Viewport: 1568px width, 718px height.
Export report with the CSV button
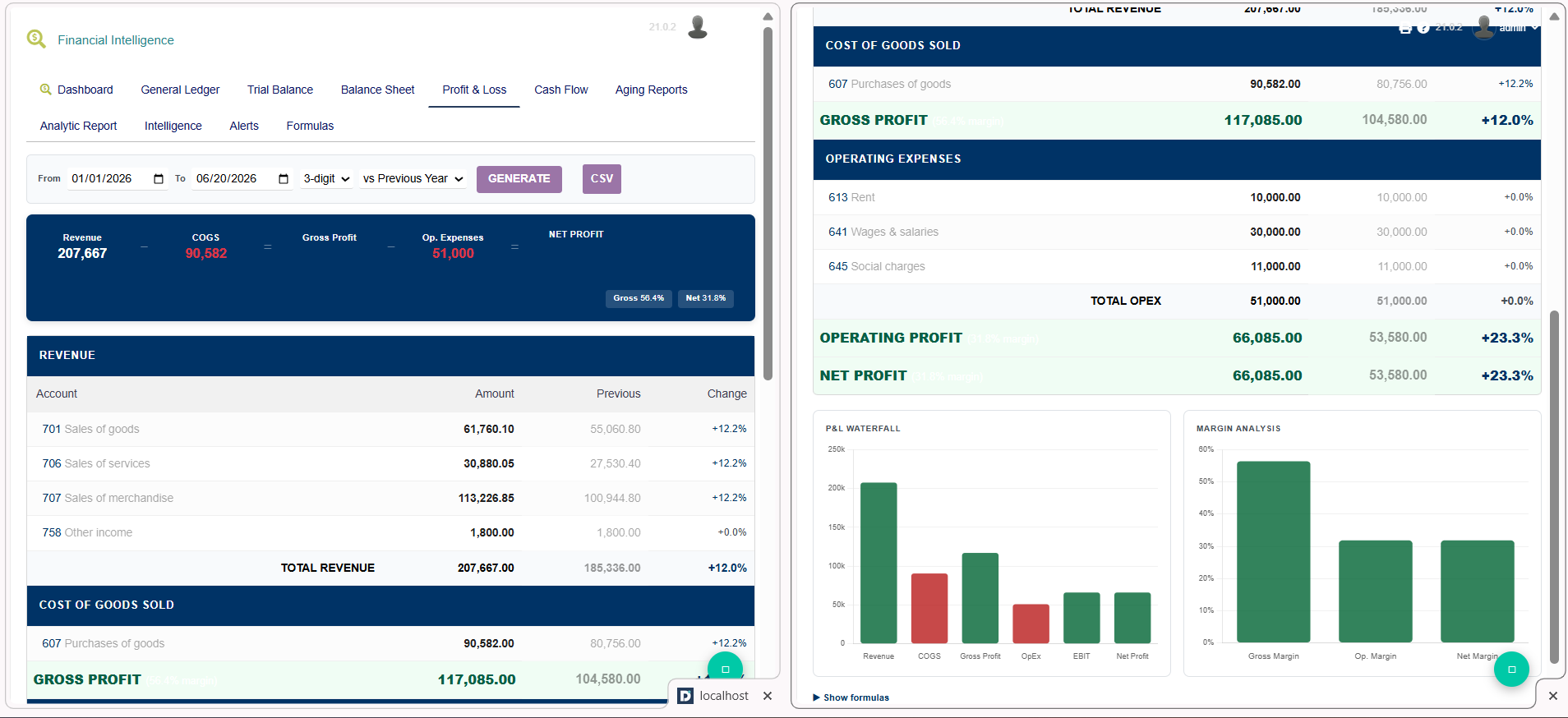[x=602, y=179]
